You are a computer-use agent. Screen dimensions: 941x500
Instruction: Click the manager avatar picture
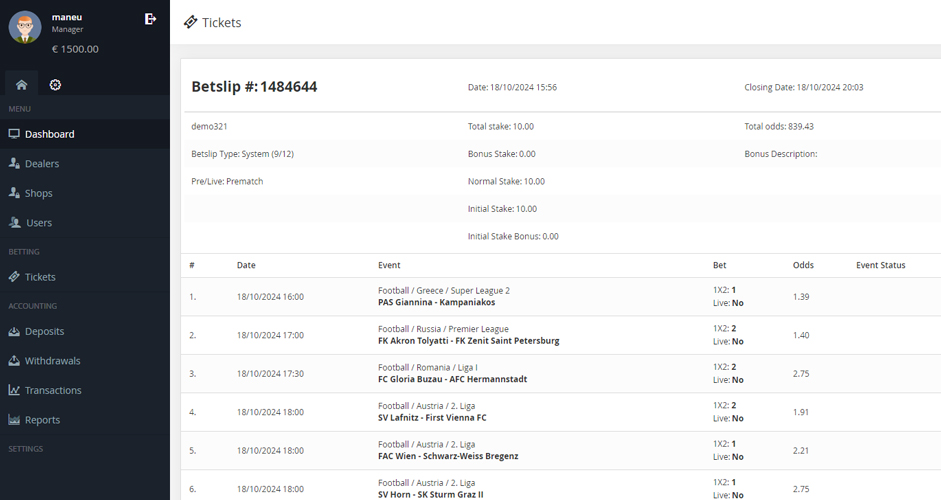(25, 28)
